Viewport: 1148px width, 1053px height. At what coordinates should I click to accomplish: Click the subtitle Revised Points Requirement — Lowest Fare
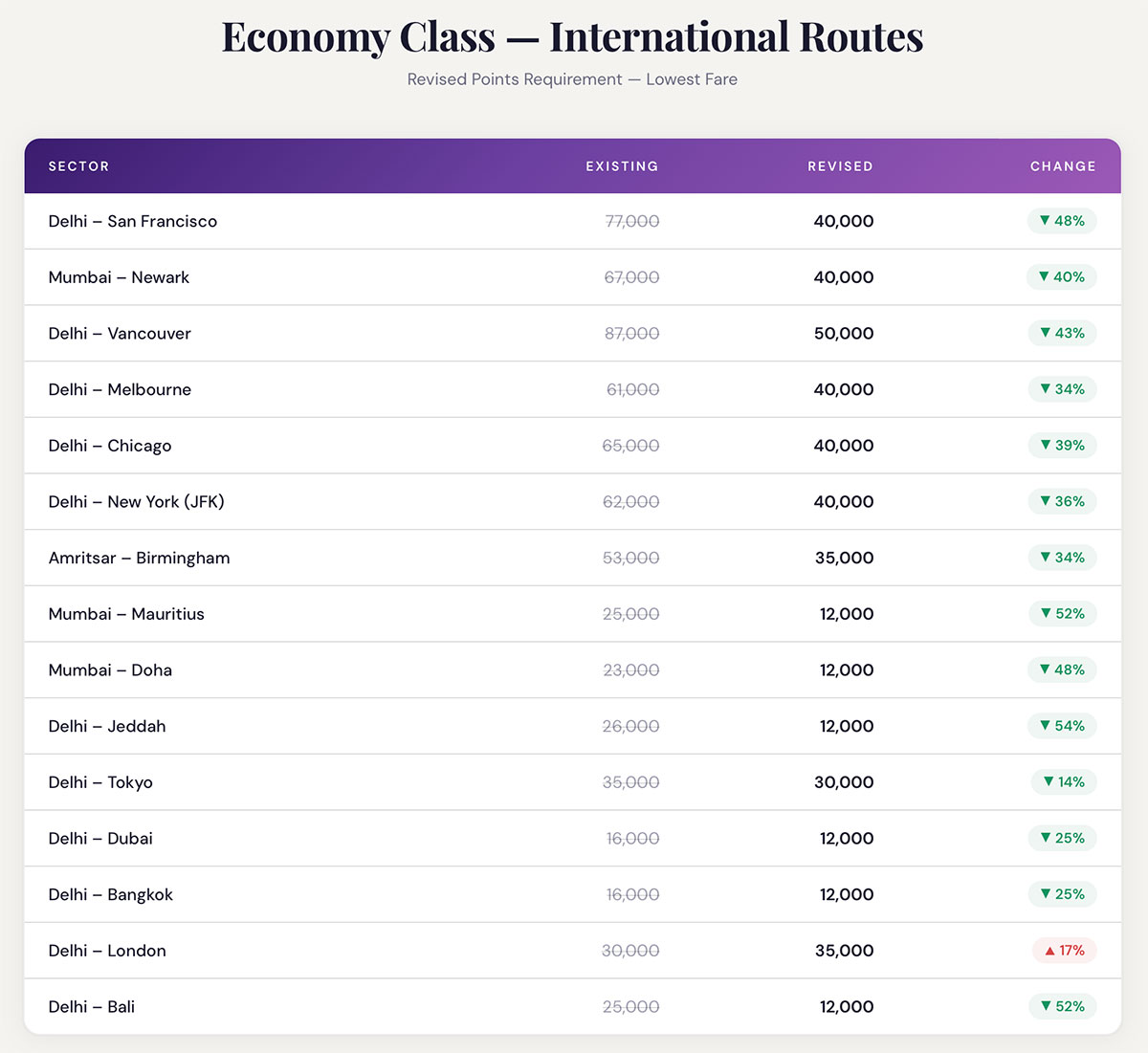[572, 79]
